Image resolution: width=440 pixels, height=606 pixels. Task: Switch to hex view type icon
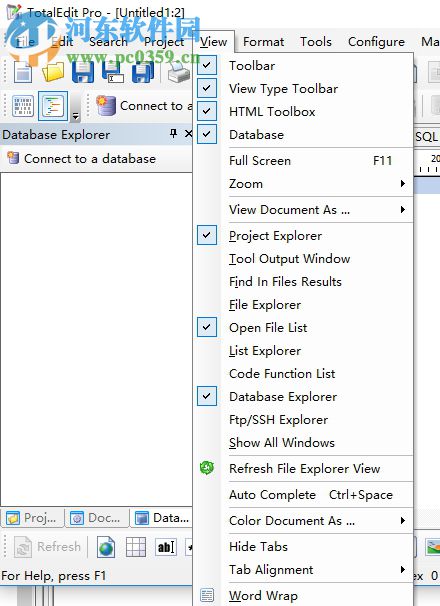(23, 106)
